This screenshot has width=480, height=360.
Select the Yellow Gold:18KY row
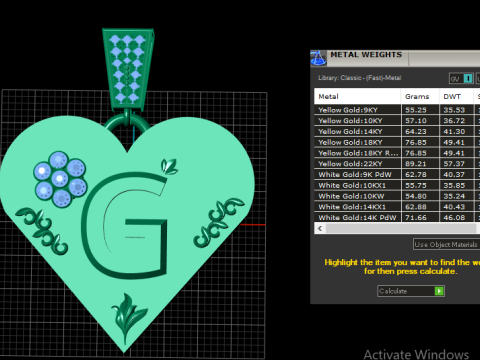(x=397, y=142)
